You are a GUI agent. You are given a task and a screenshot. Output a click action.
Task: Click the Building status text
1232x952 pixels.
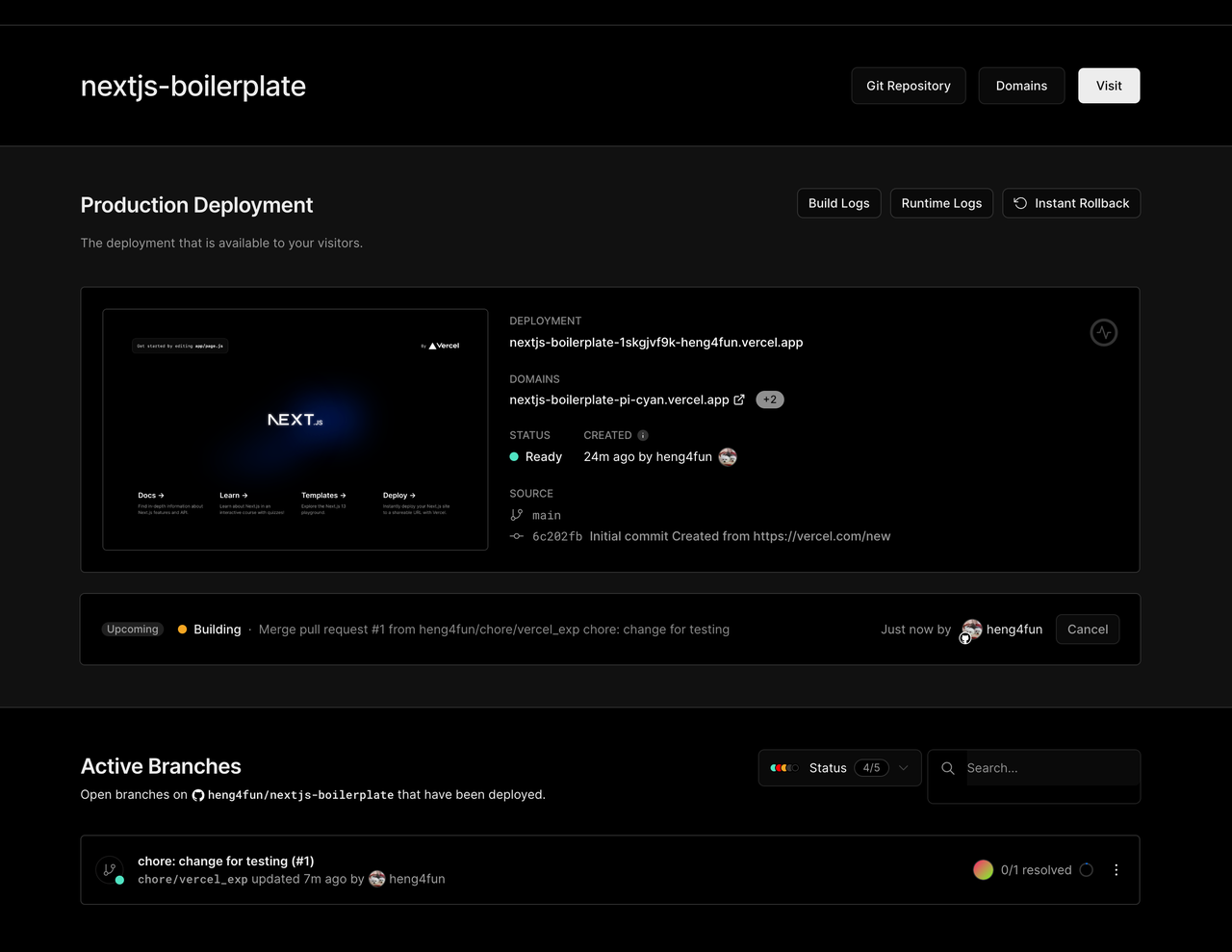(218, 630)
